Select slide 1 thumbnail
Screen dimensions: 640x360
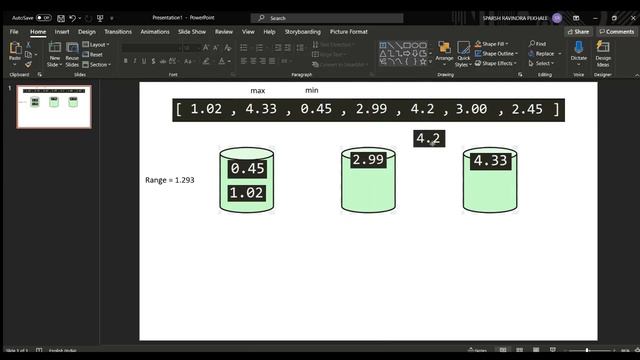(x=54, y=107)
